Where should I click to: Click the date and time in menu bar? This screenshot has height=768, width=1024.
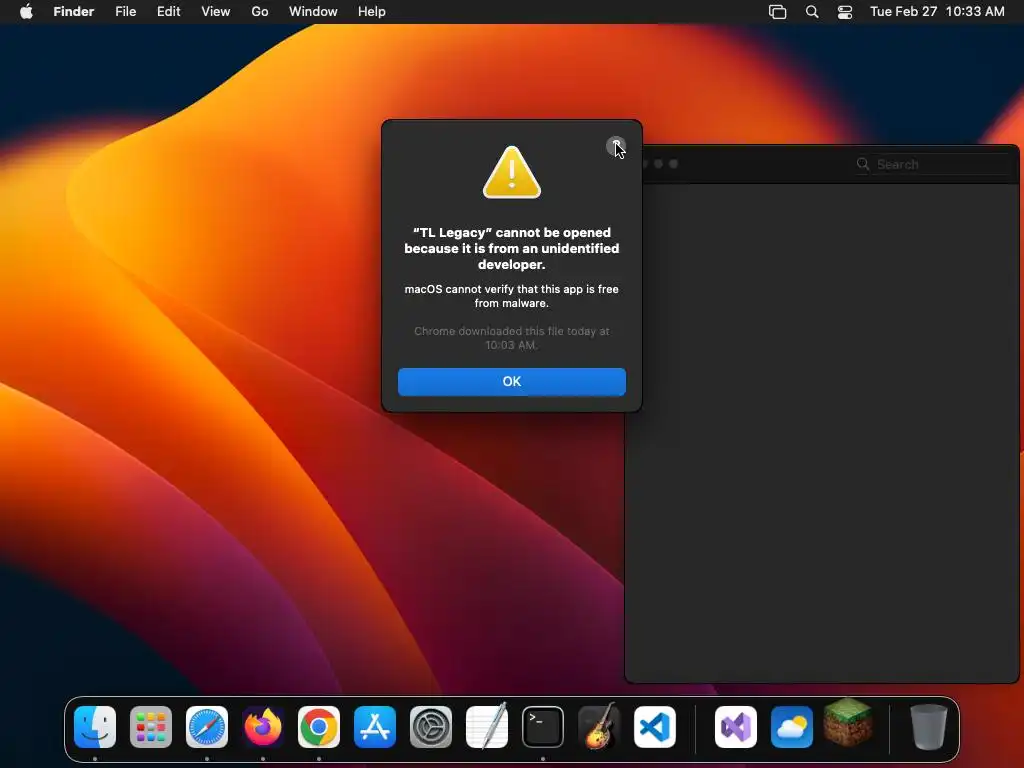tap(937, 12)
